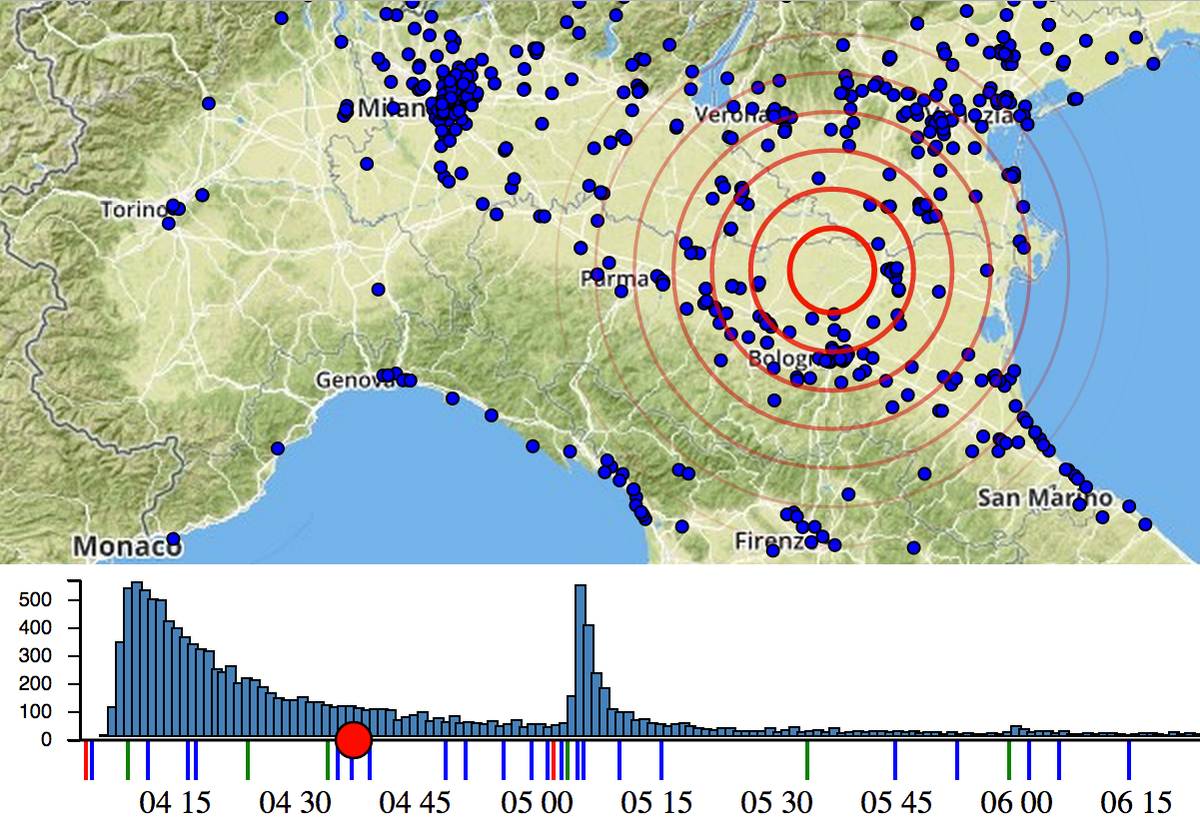Click the tallest histogram bar of the first peak
Image resolution: width=1200 pixels, height=826 pixels.
[x=137, y=661]
